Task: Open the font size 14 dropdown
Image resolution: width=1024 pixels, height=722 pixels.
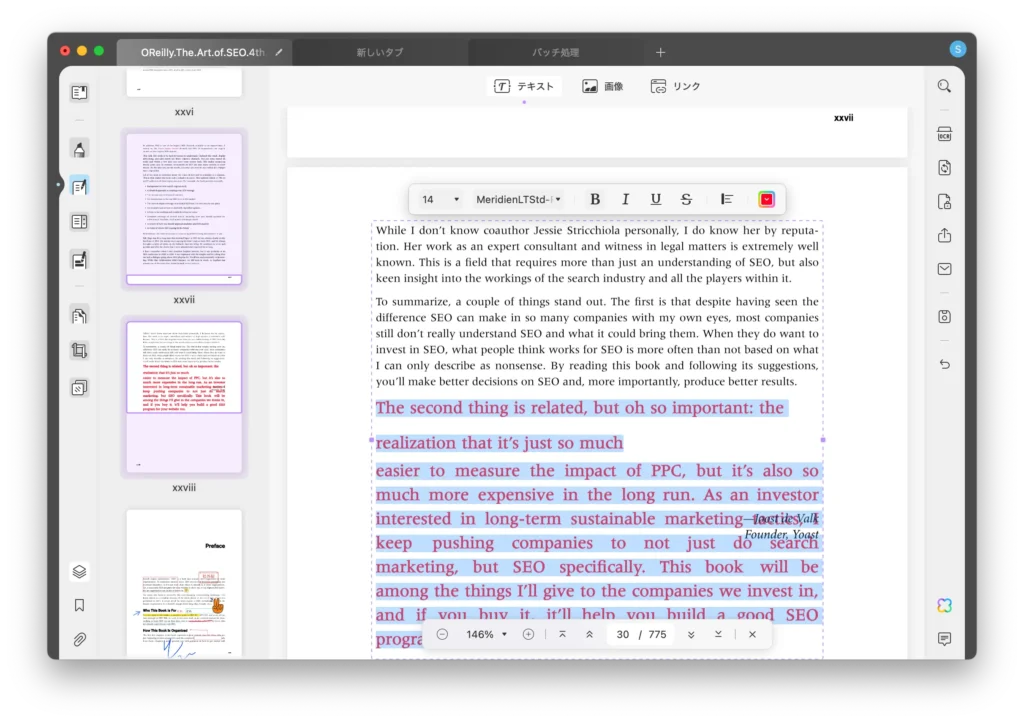Action: pos(440,200)
